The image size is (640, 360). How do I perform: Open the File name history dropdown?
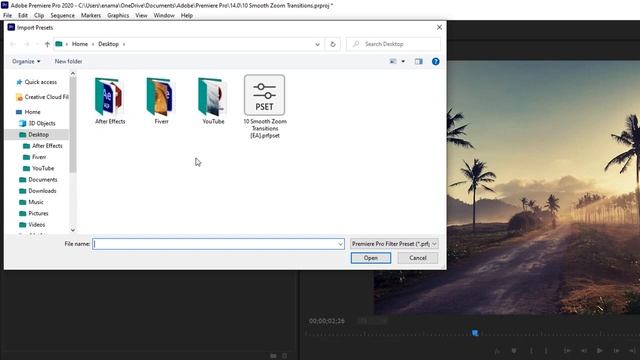(340, 244)
